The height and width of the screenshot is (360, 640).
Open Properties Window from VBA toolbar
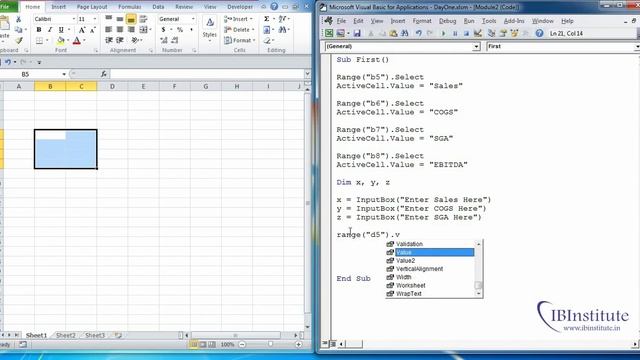(x=503, y=33)
